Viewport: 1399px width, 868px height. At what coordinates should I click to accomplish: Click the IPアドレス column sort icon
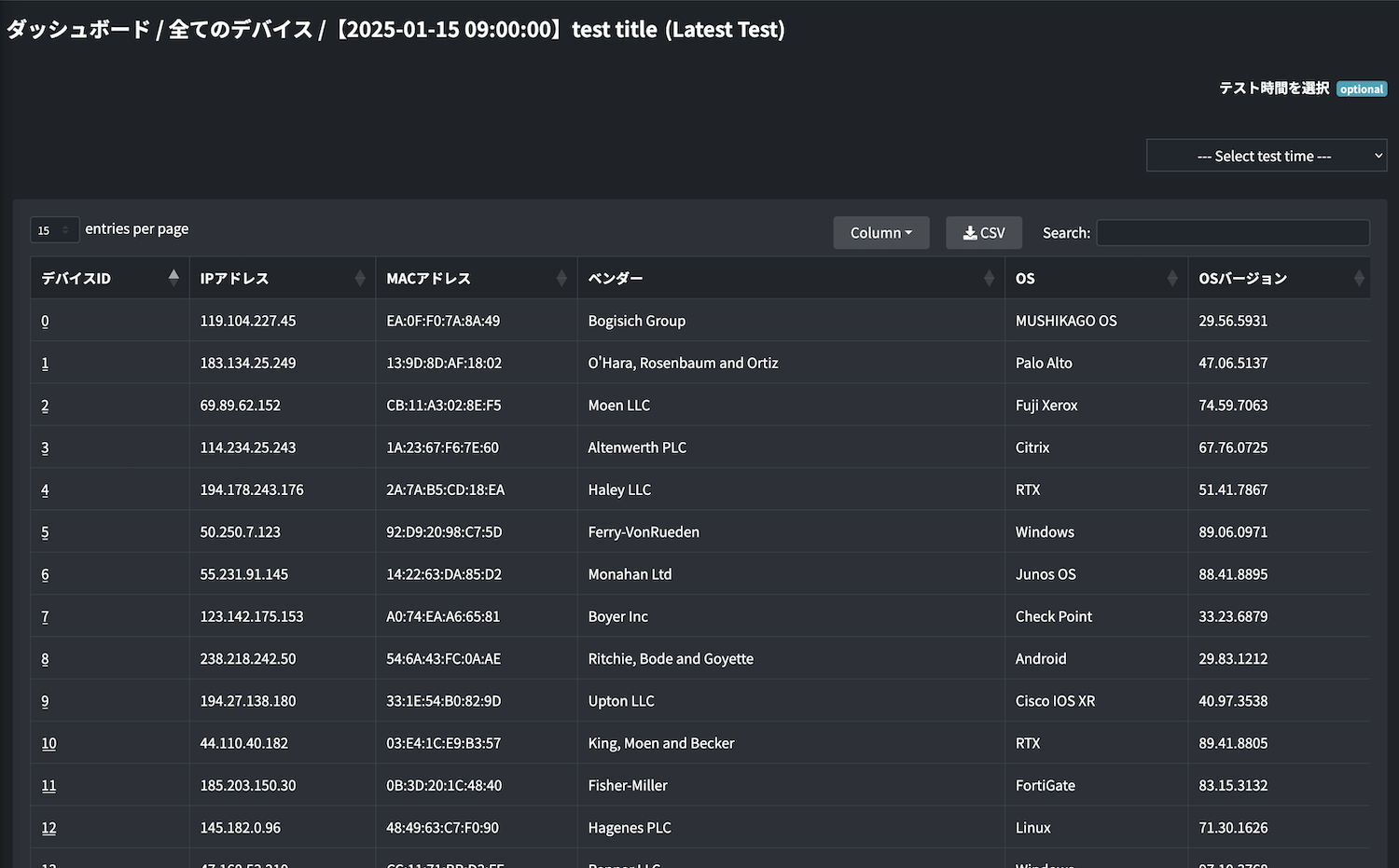tap(360, 278)
